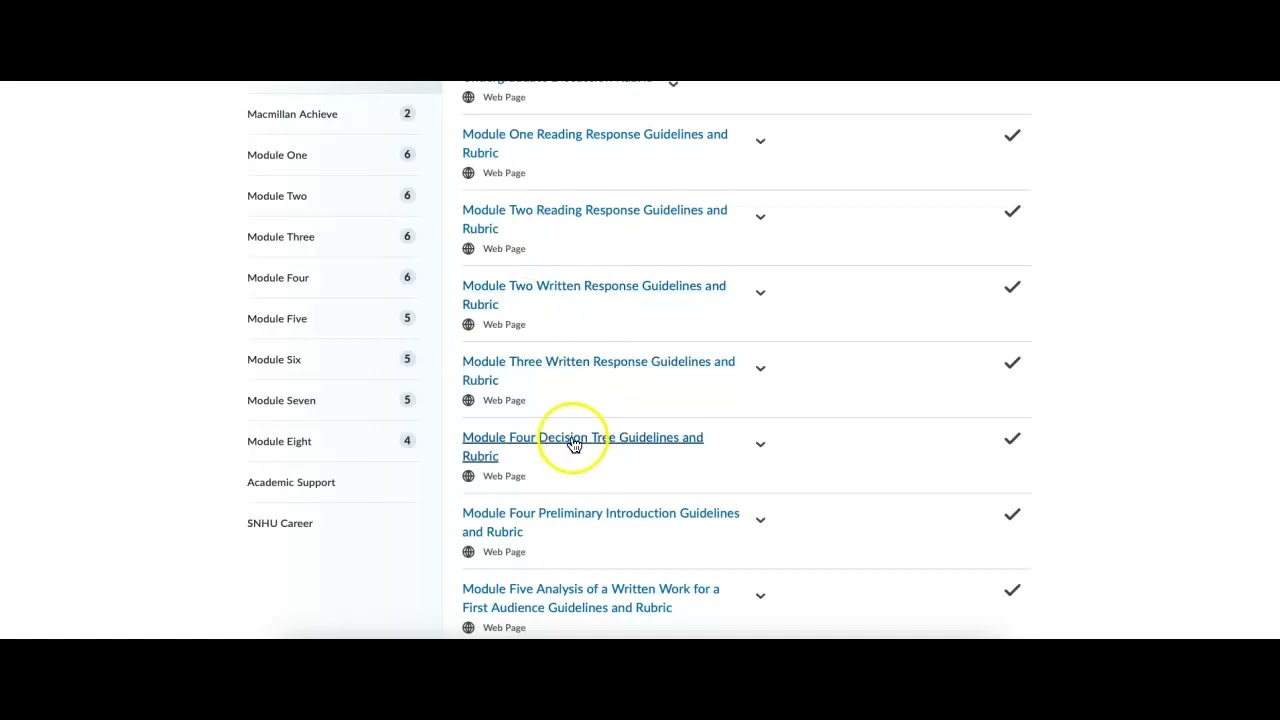Open dropdown arrow beside Module Three Written Response

(760, 369)
